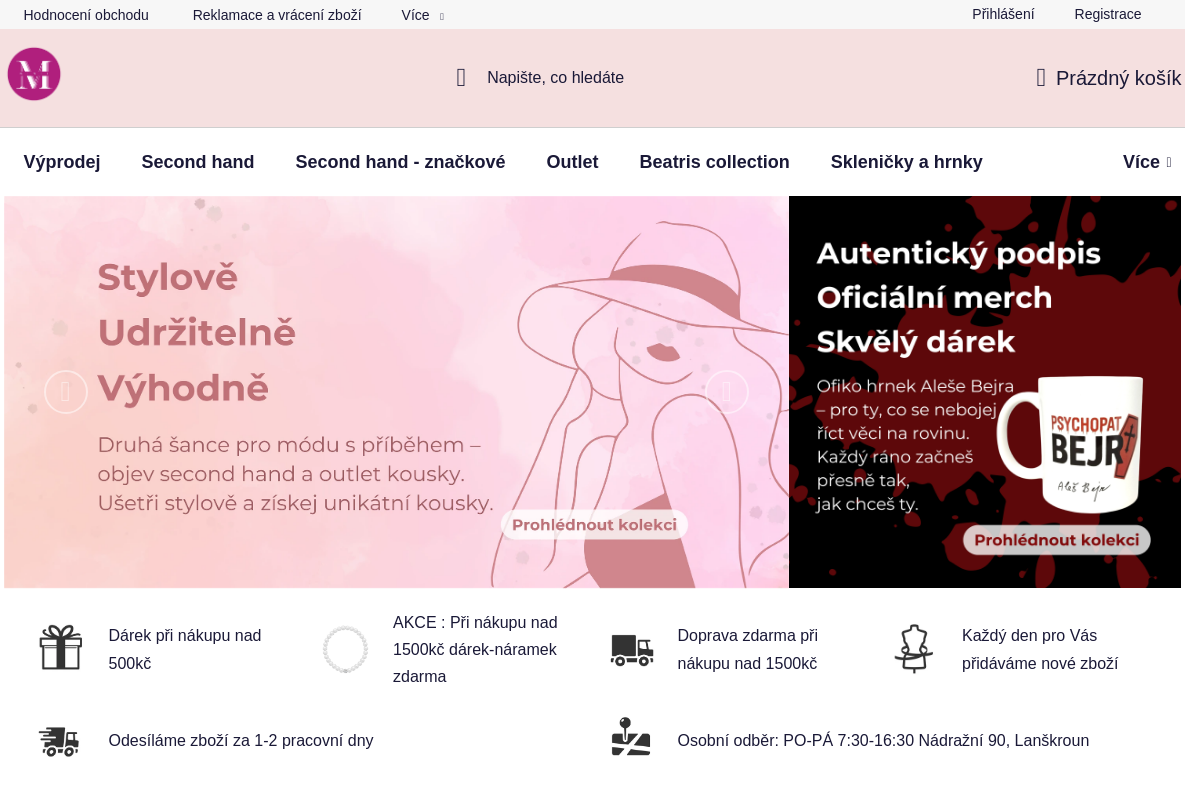Click the bracelet icon in the AKCE banner
Image resolution: width=1200 pixels, height=800 pixels.
345,649
